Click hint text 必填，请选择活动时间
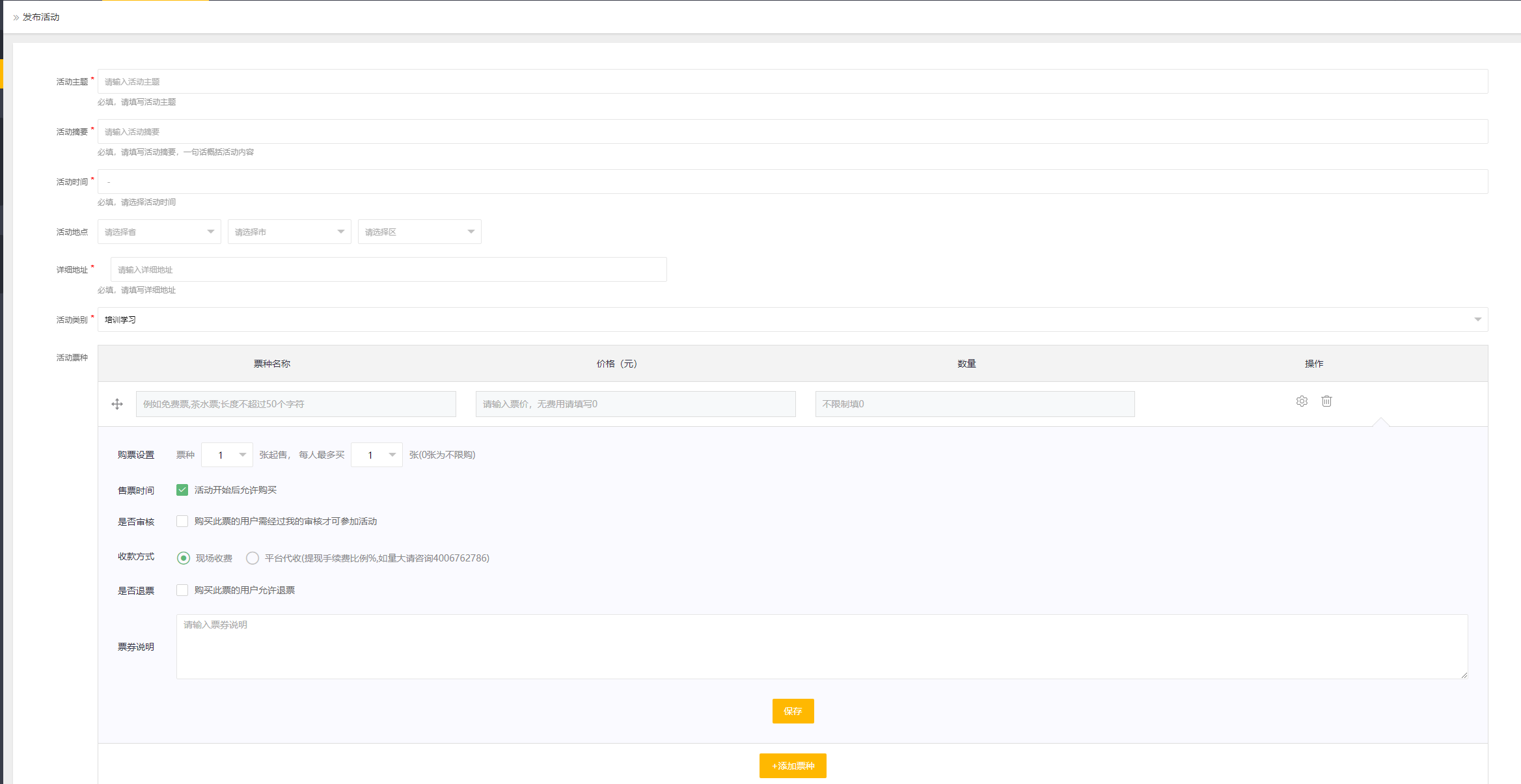Screen dimensions: 1521x784 pyautogui.click(x=137, y=202)
